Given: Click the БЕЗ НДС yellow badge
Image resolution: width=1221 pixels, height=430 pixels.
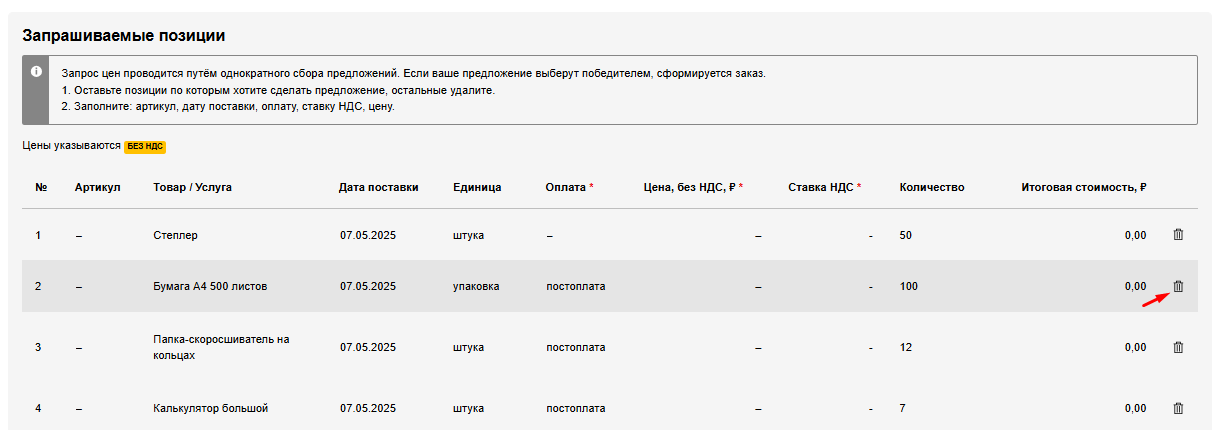Looking at the screenshot, I should [145, 146].
